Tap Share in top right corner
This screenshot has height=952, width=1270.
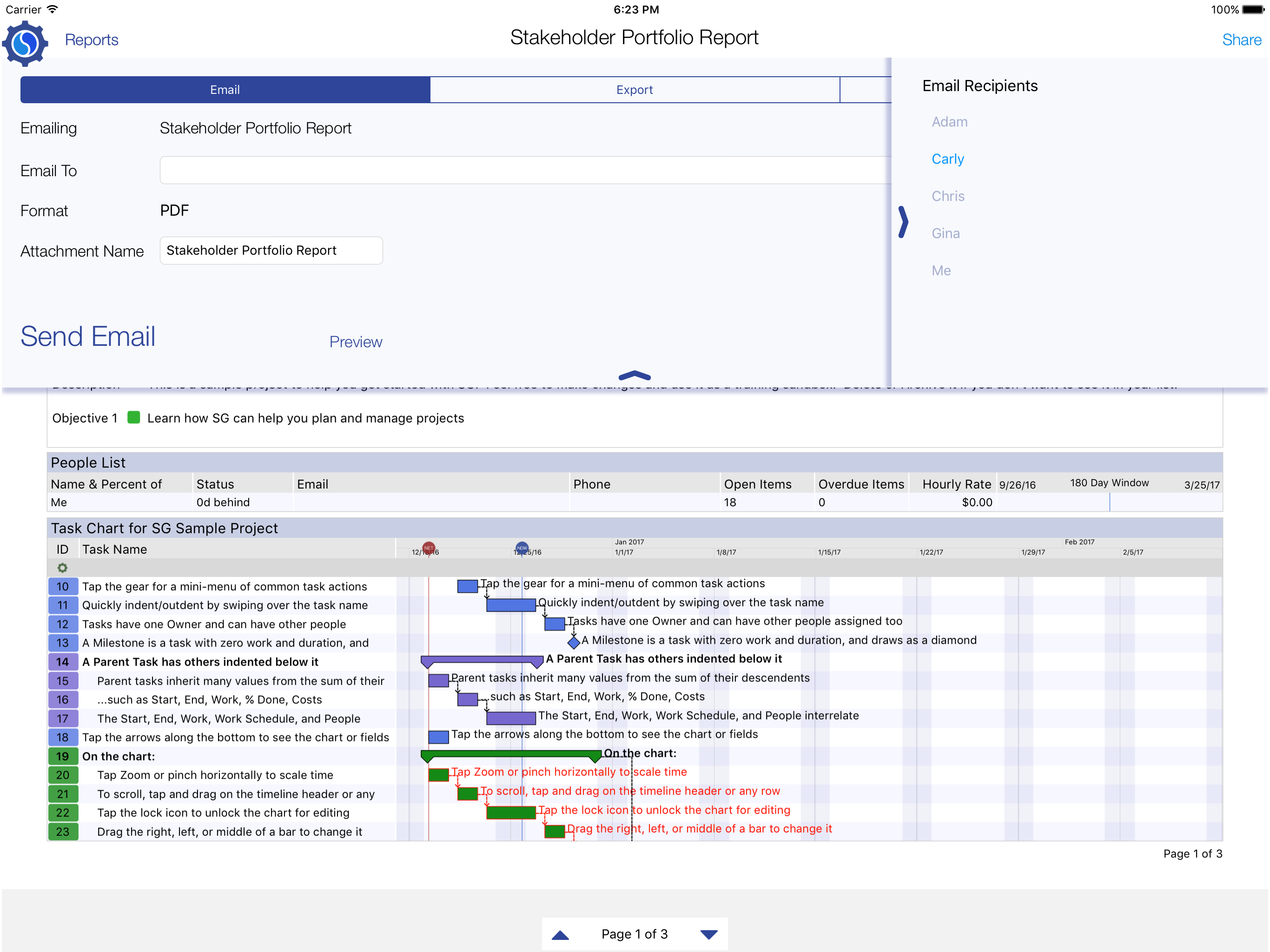(x=1241, y=40)
